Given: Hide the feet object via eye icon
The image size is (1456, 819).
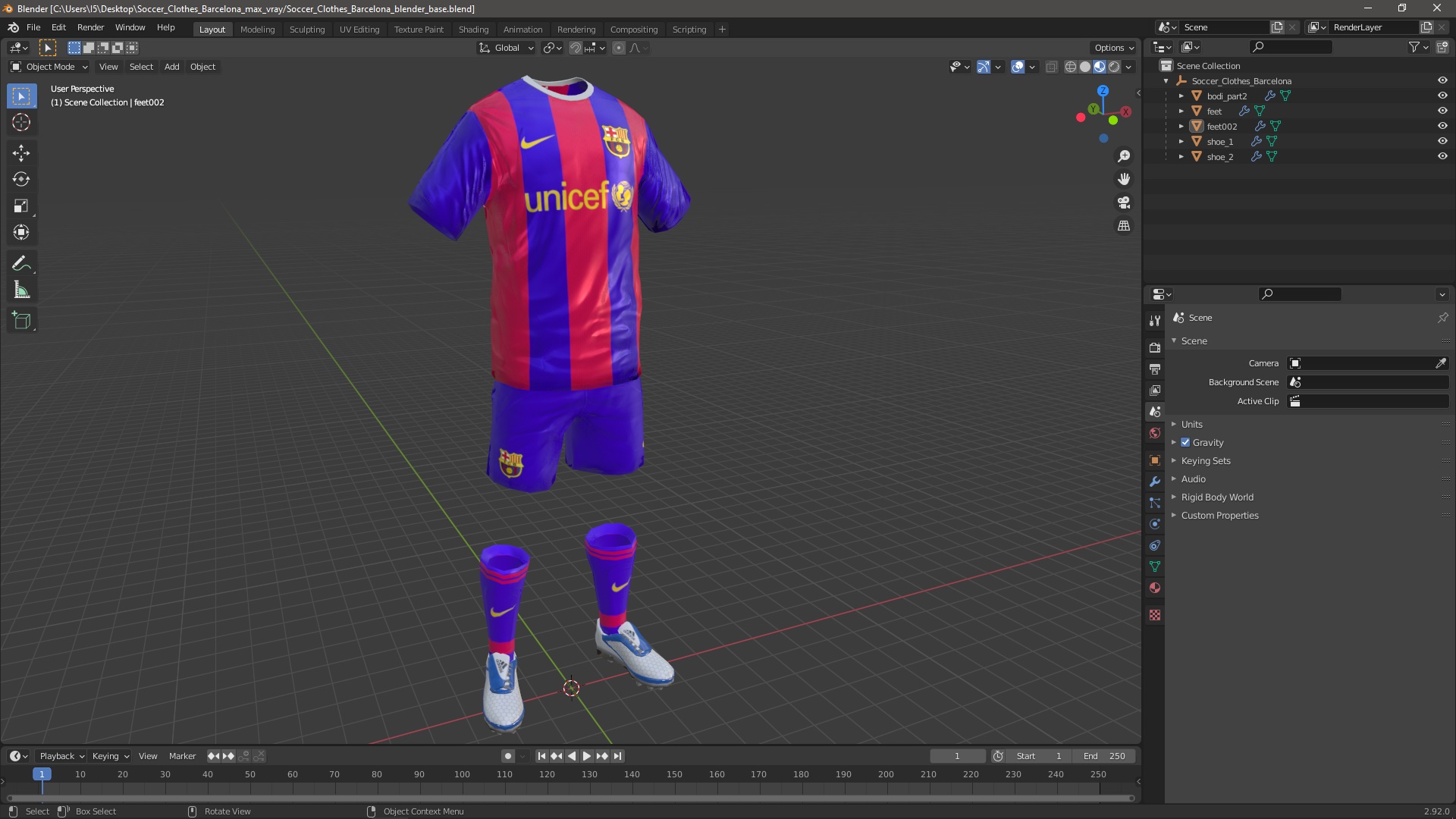Looking at the screenshot, I should click(1442, 111).
